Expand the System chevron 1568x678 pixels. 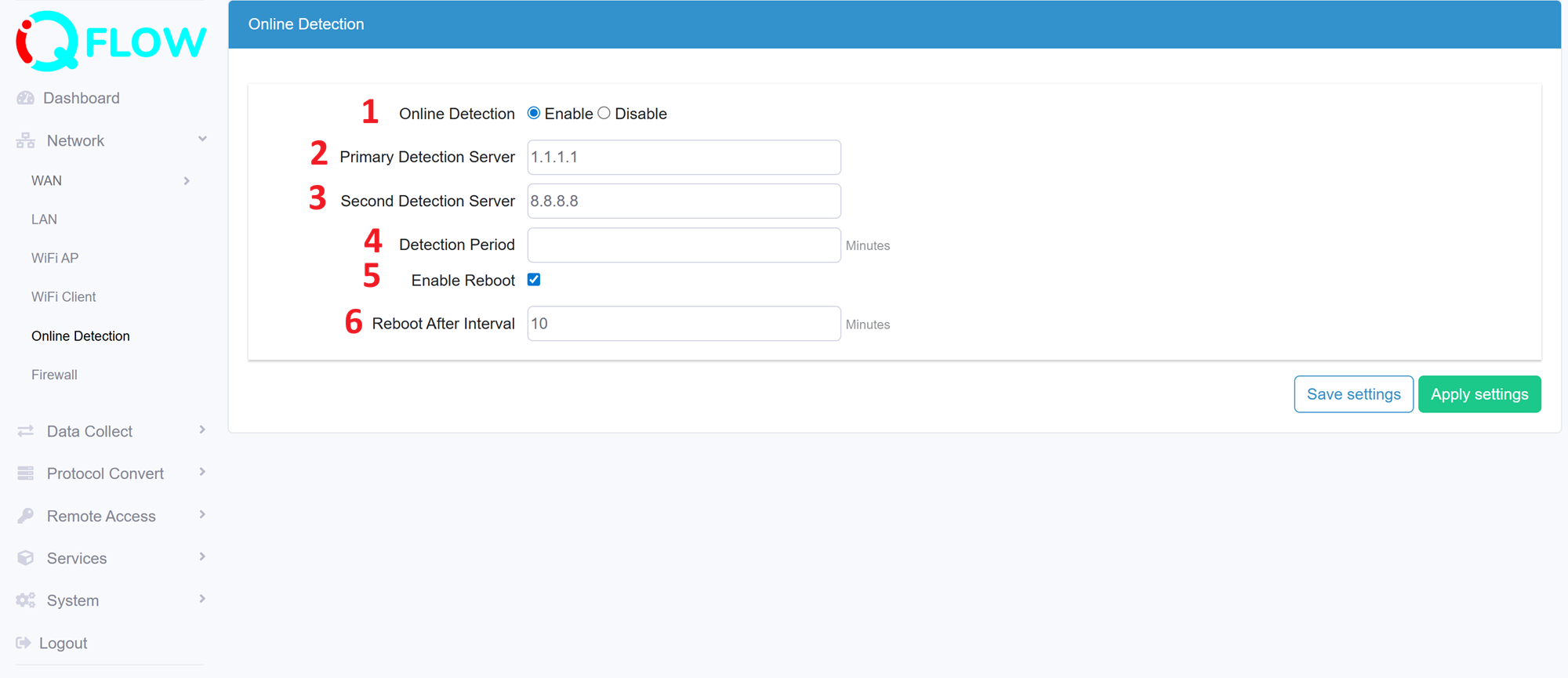click(202, 599)
